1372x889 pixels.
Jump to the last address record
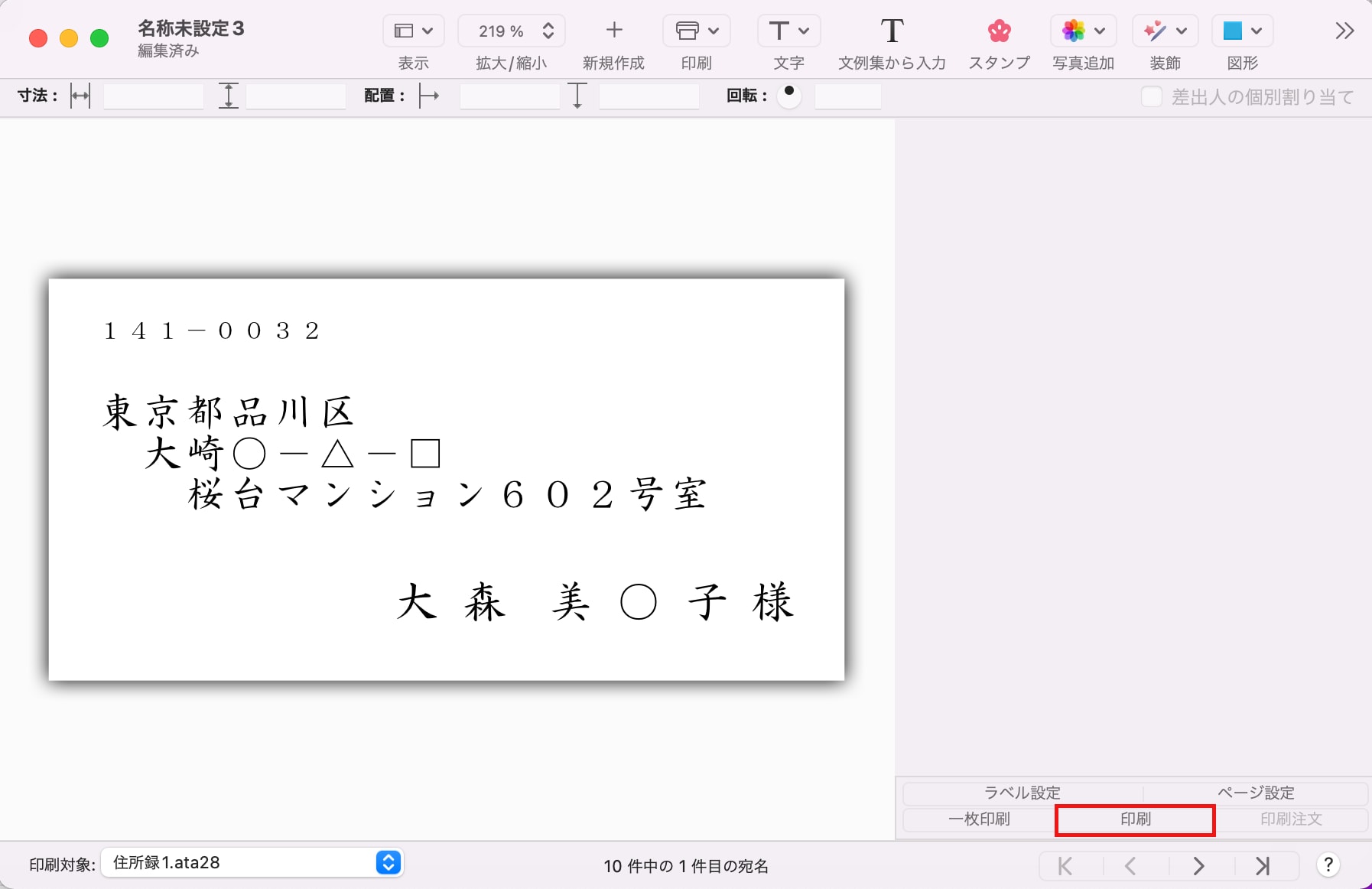pyautogui.click(x=1263, y=866)
